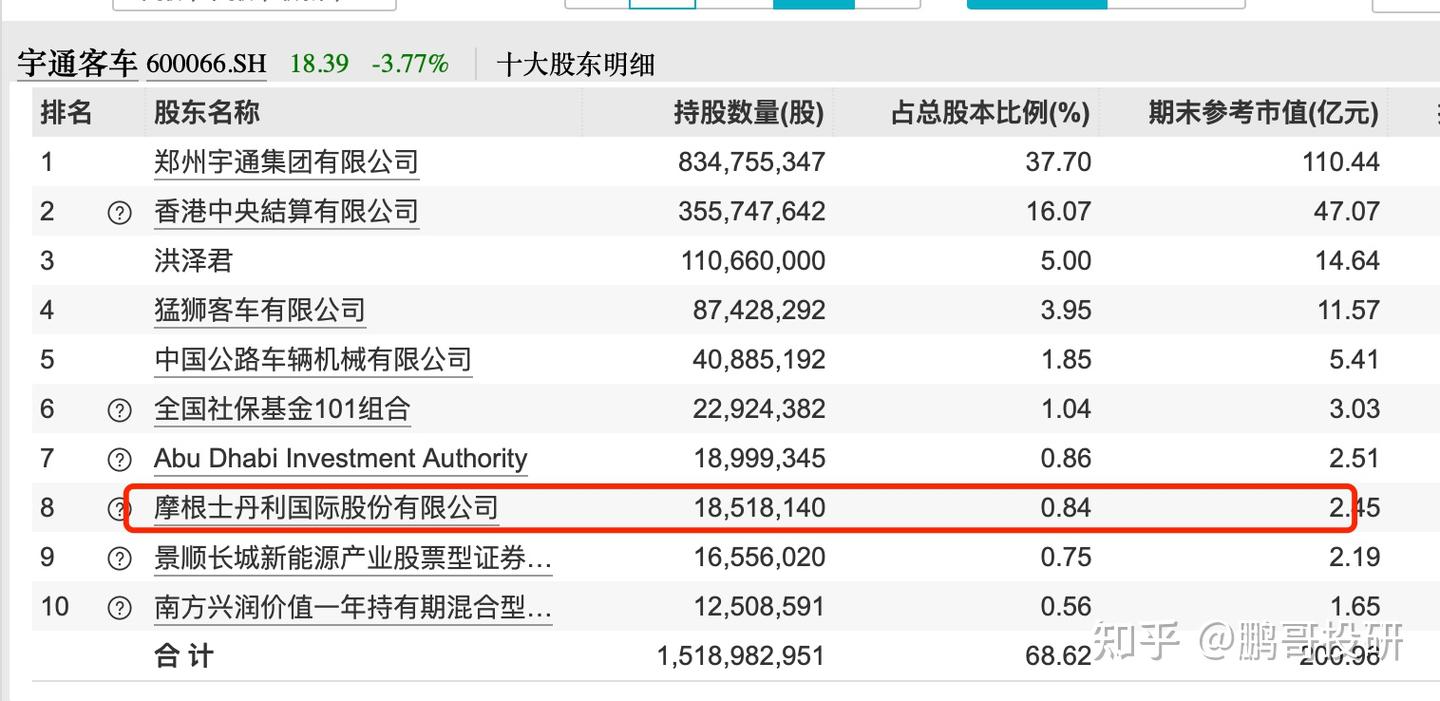Open 景顺长城新能源产业股票型证券 fund link
The image size is (1440, 701).
point(353,558)
